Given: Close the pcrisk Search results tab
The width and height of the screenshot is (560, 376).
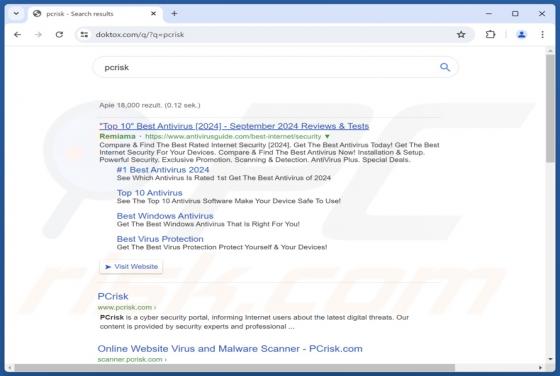Looking at the screenshot, I should (154, 14).
